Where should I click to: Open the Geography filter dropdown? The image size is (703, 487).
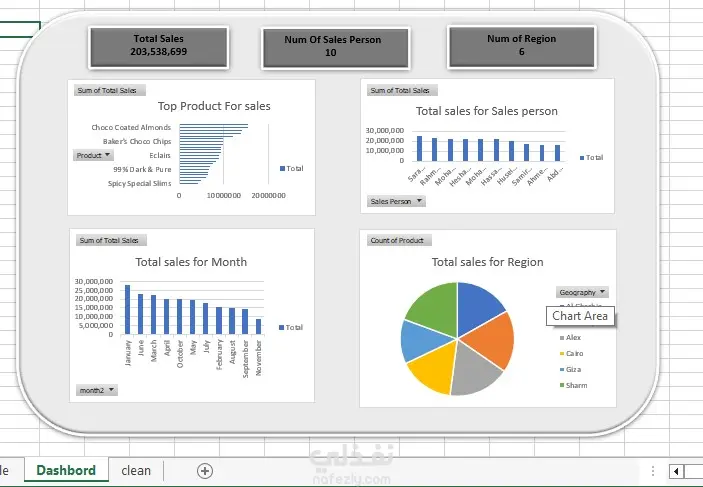coord(582,292)
